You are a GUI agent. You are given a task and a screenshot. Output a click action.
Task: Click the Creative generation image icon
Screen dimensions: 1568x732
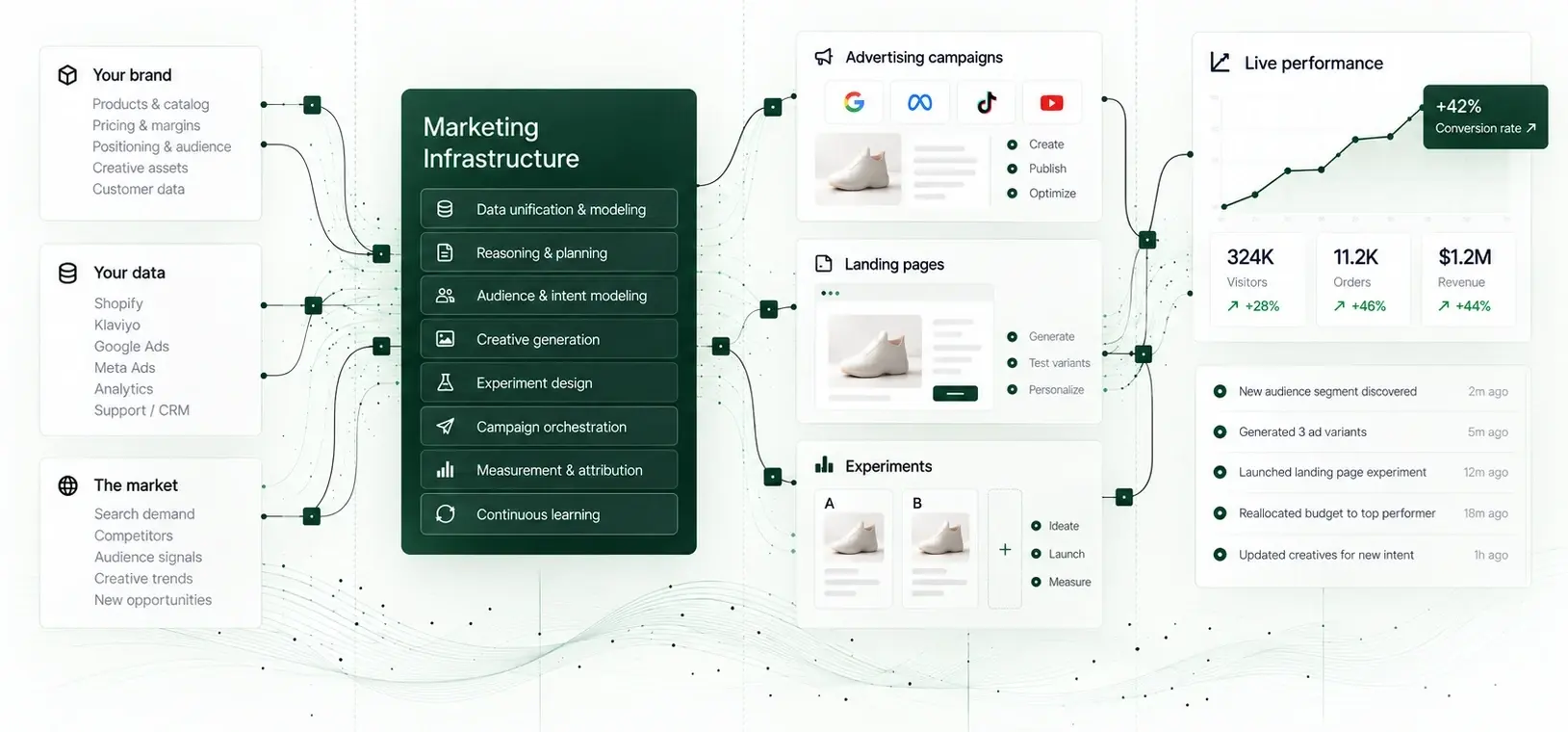[445, 339]
